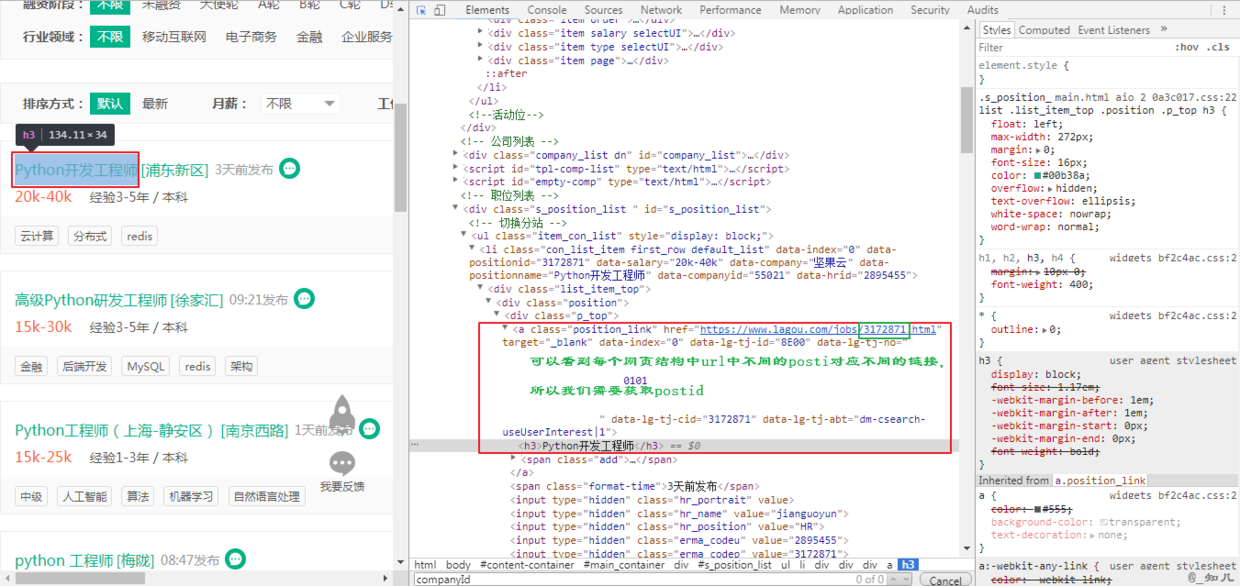Open the lagou.com/jobs/3172871.html href link
1240x586 pixels.
coord(818,330)
